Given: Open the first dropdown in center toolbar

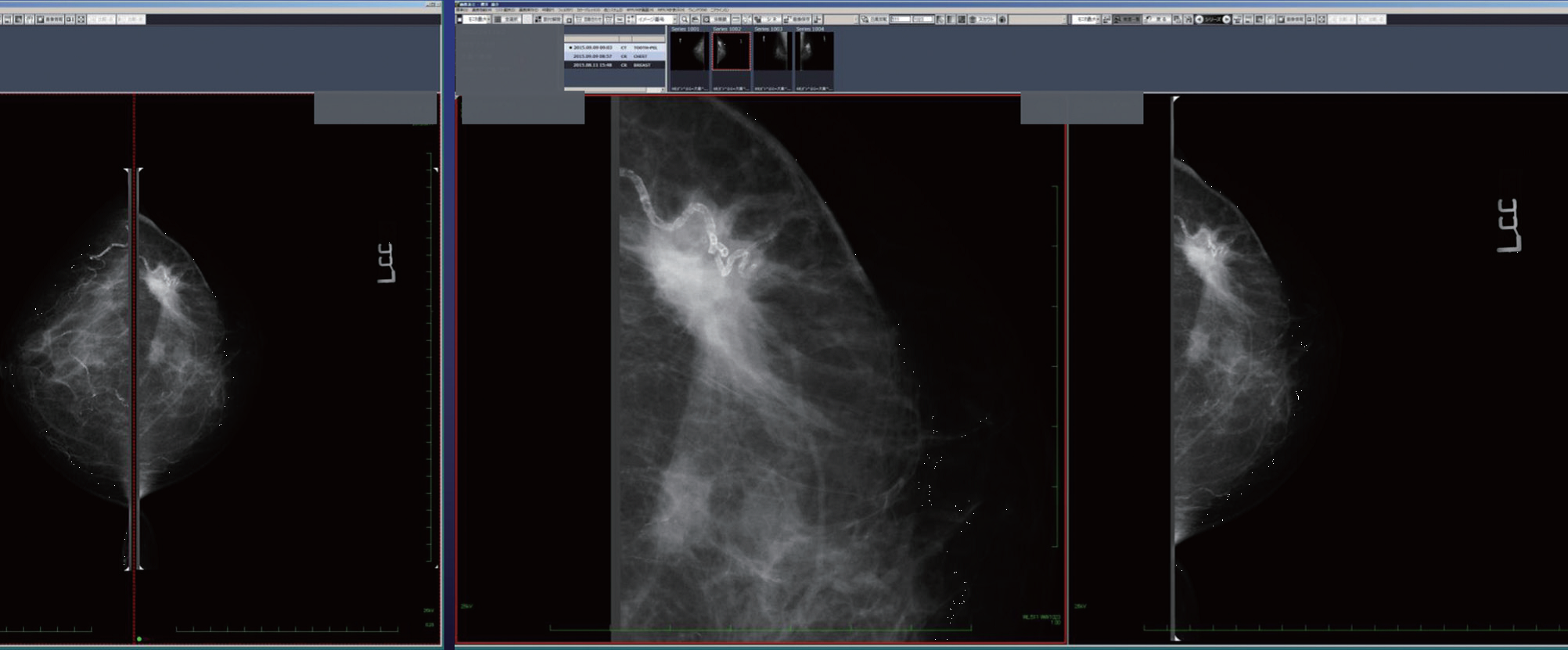Looking at the screenshot, I should click(476, 20).
